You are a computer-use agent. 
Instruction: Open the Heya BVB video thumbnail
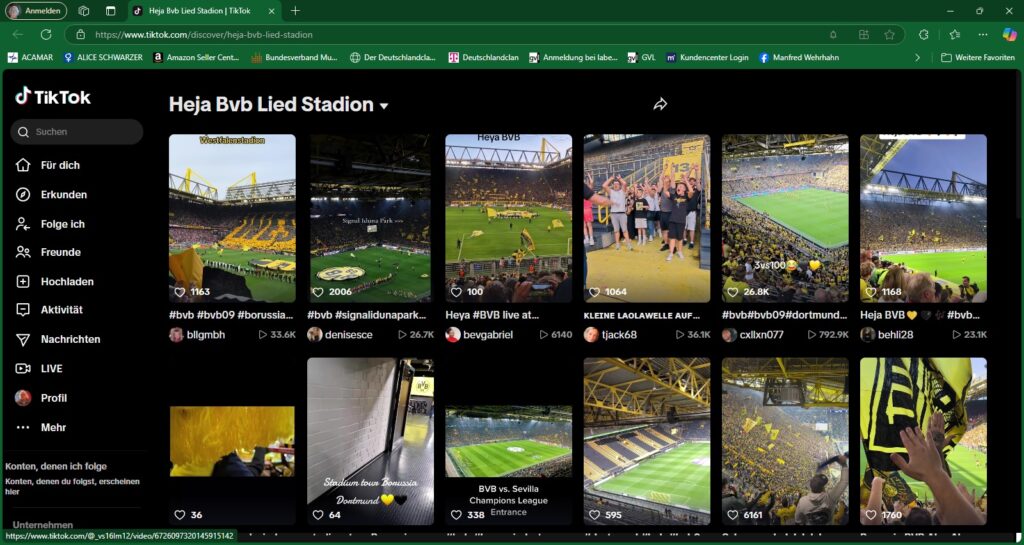point(509,218)
